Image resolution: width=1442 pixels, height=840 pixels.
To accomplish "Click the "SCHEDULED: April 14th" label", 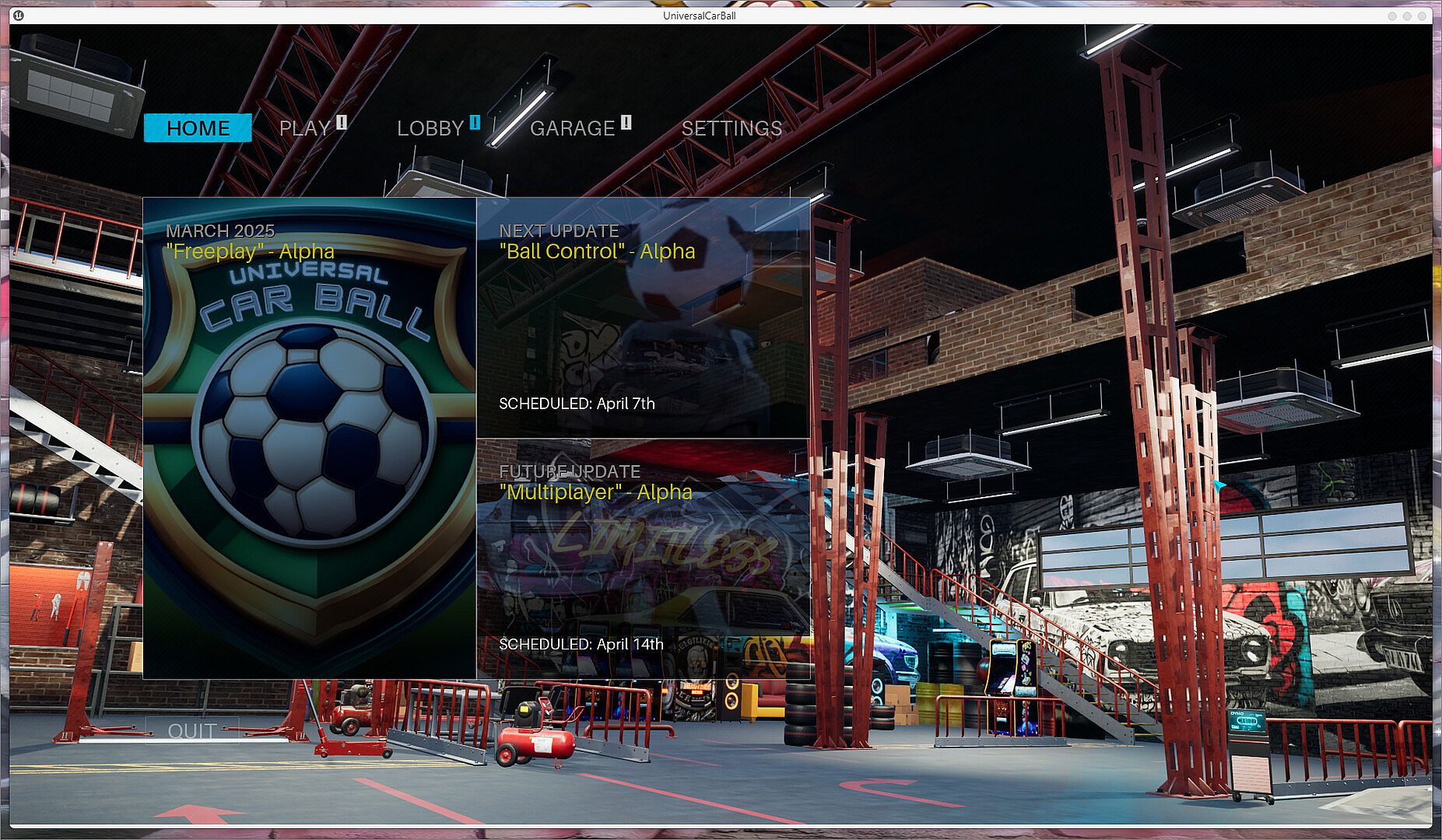I will pos(581,644).
